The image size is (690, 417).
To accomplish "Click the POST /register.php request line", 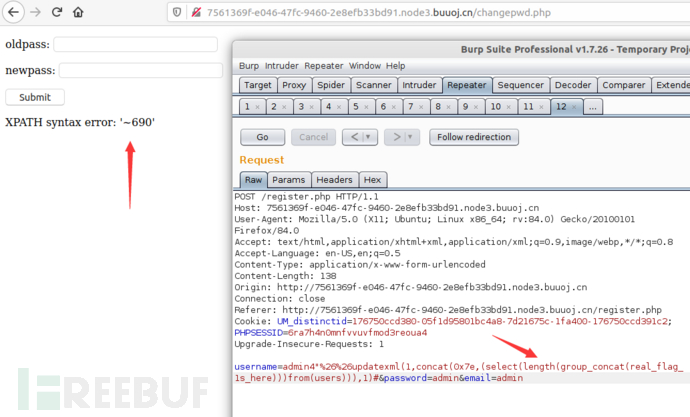I will tap(306, 197).
